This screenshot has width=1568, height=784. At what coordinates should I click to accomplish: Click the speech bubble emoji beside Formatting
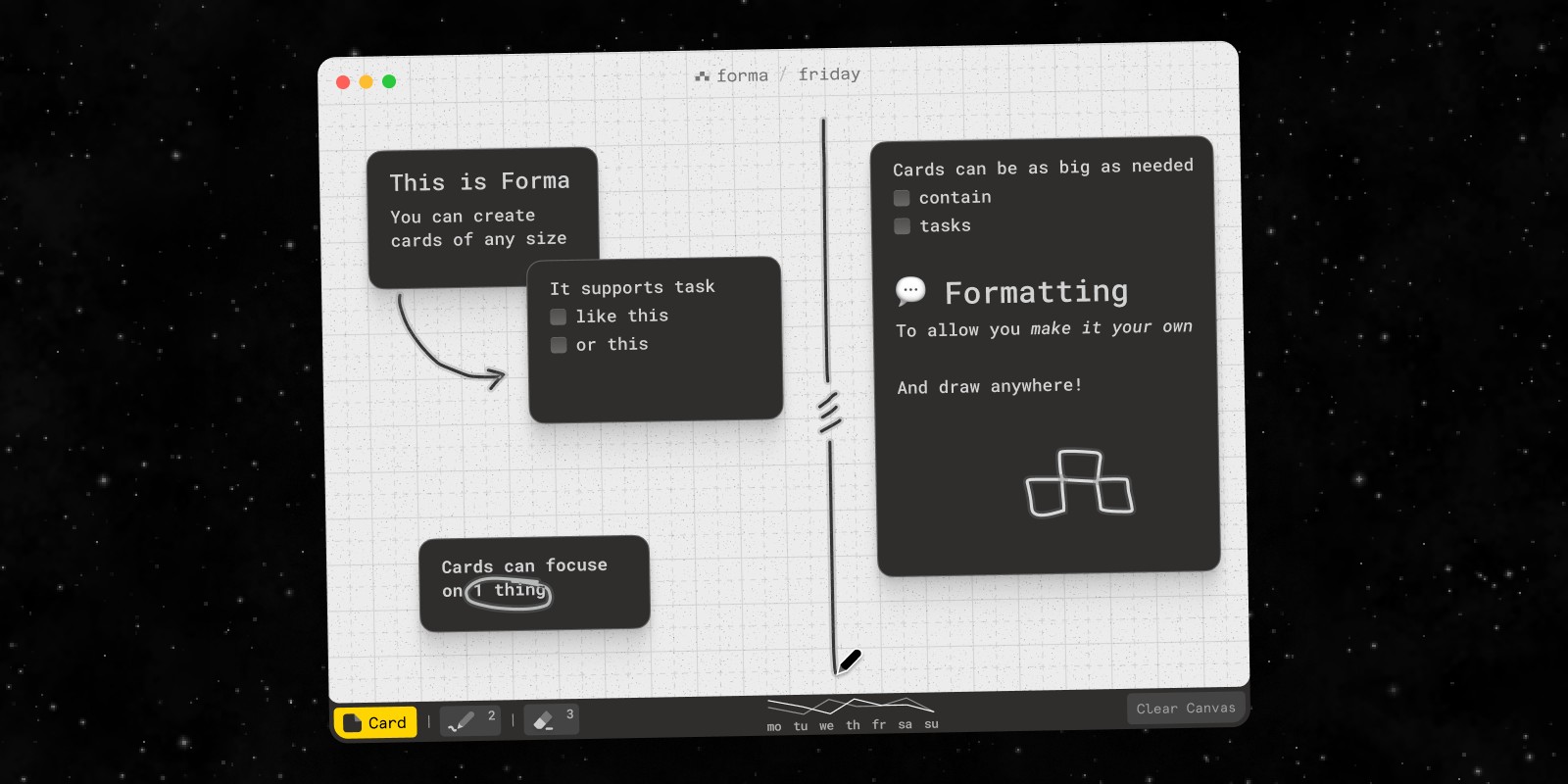click(910, 291)
